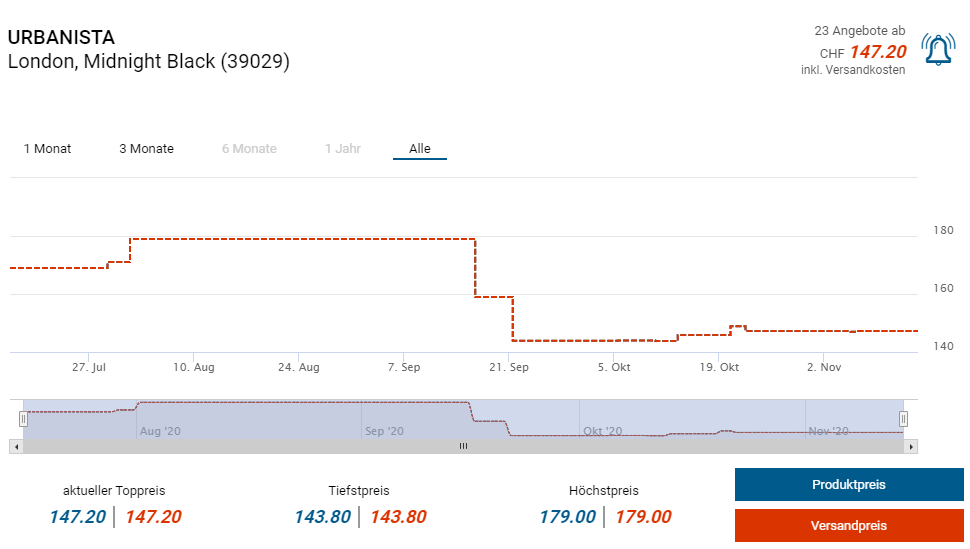Click the navigator scrollbar right arrow
Viewport: 970px width, 549px height.
pyautogui.click(x=911, y=446)
